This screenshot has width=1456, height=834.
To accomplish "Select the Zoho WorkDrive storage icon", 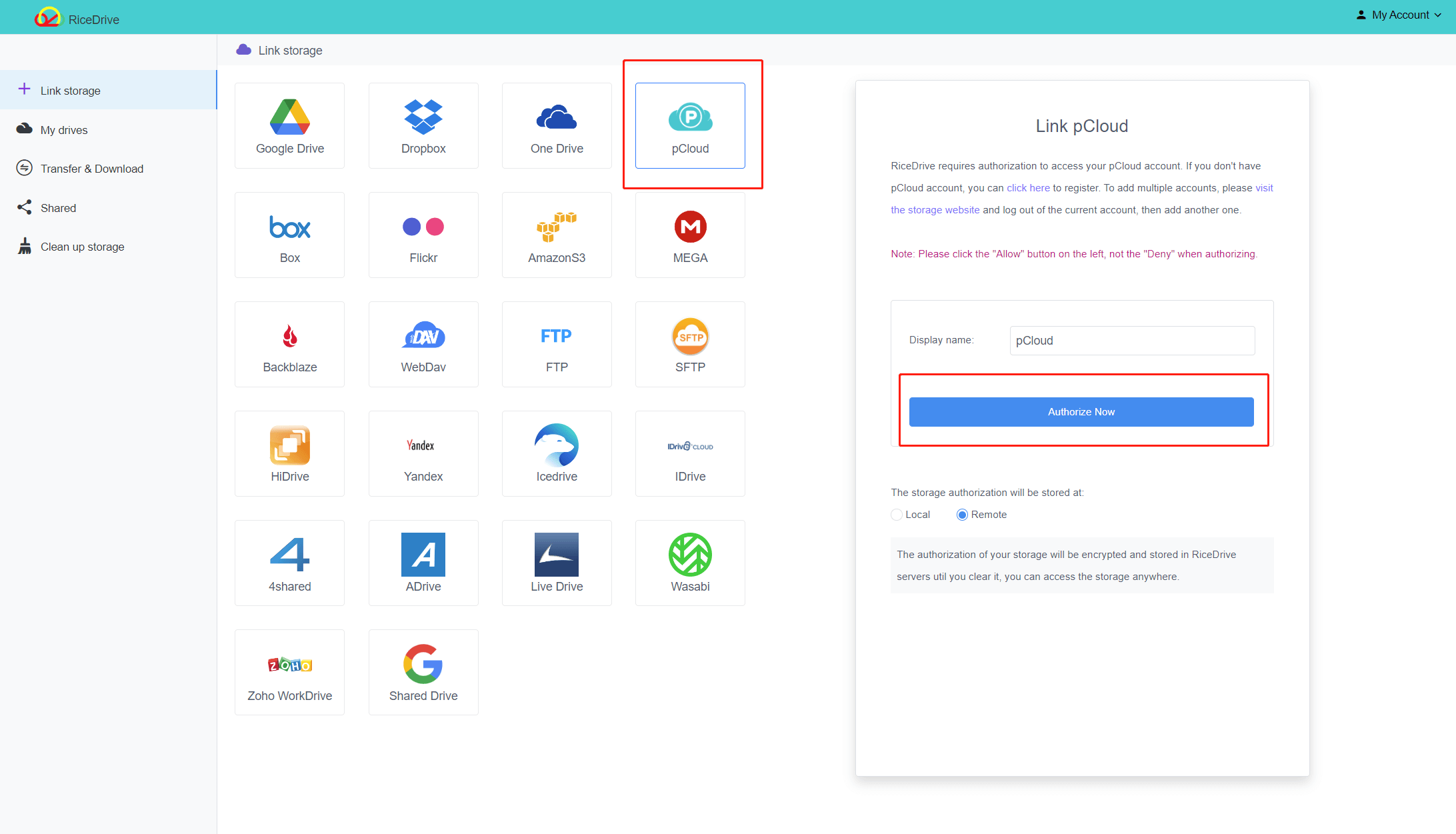I will [x=289, y=672].
